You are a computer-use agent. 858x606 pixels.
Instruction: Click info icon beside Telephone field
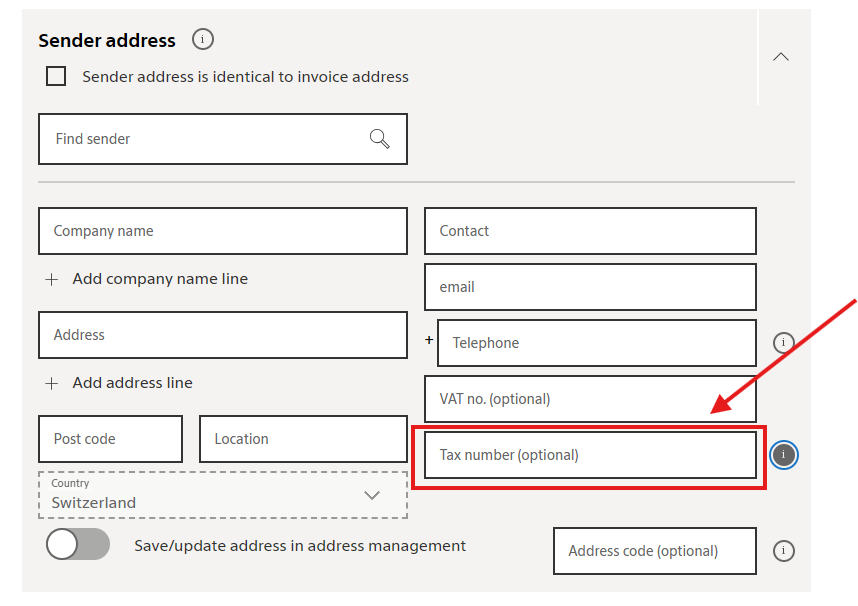tap(783, 343)
